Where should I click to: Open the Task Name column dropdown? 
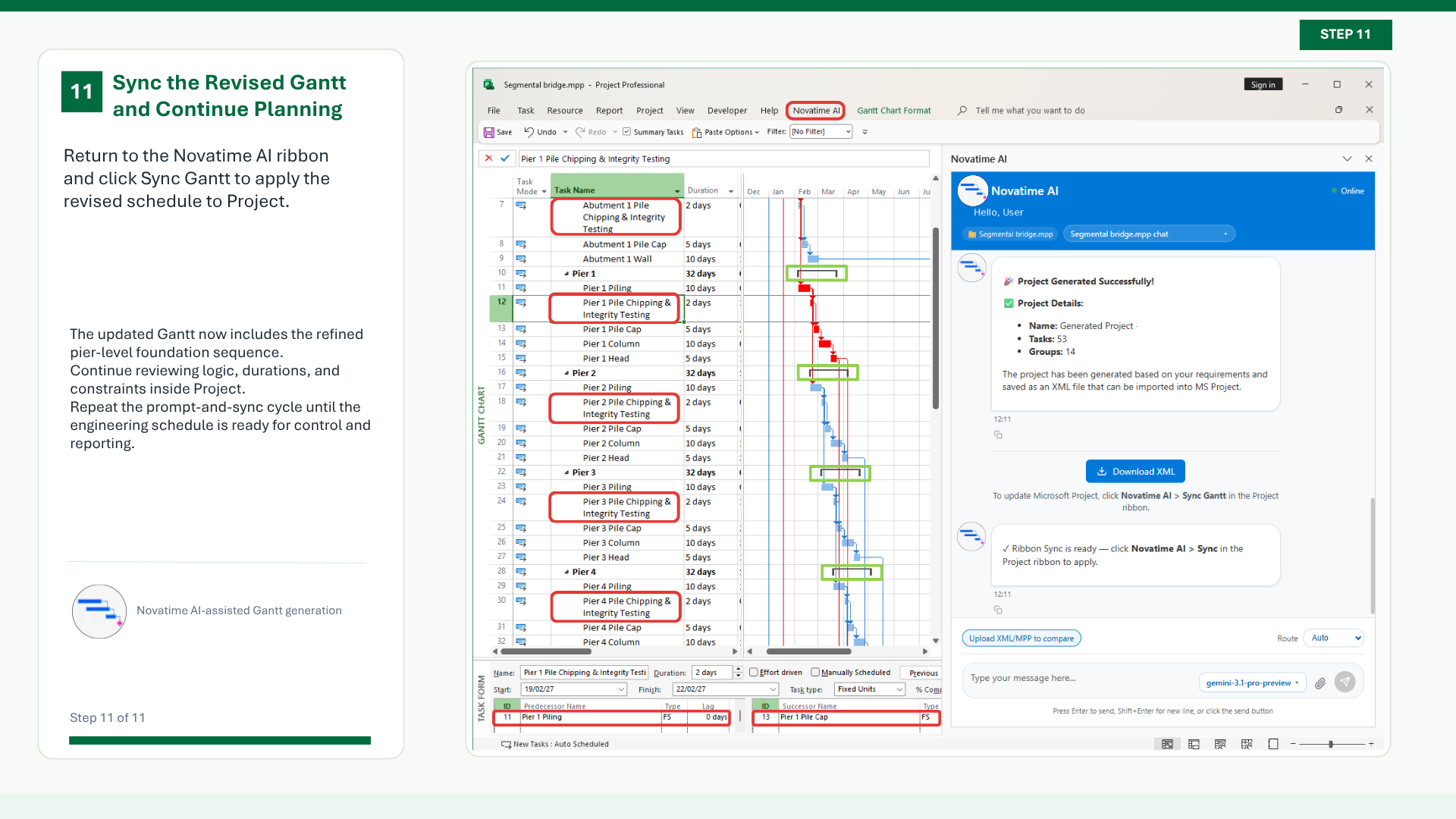click(677, 191)
